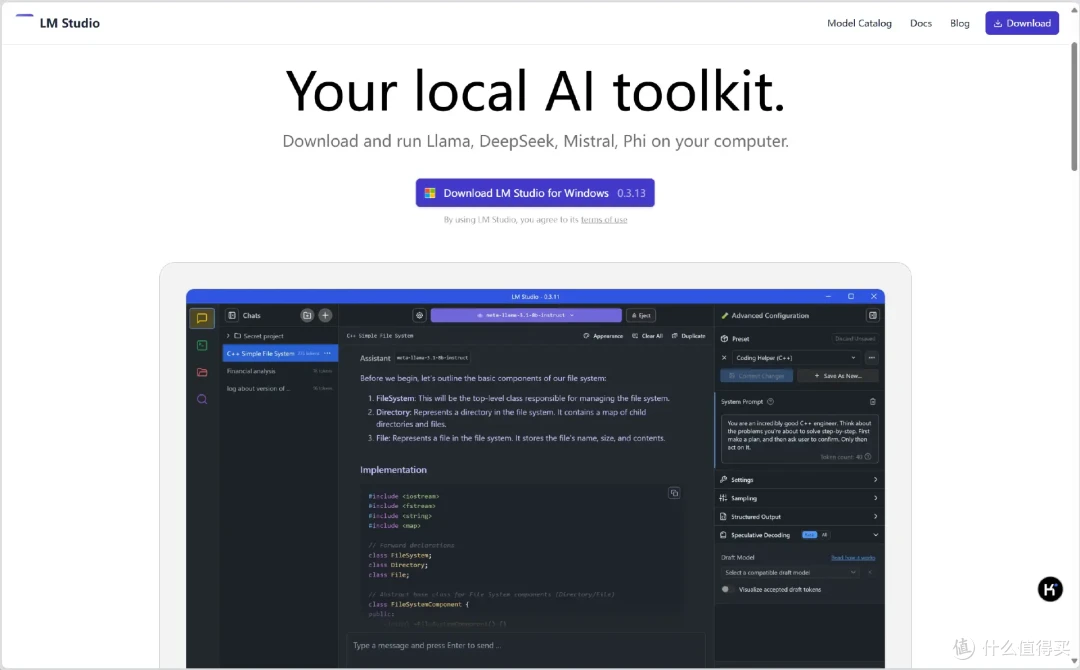Click the My Models folder icon

click(x=202, y=372)
